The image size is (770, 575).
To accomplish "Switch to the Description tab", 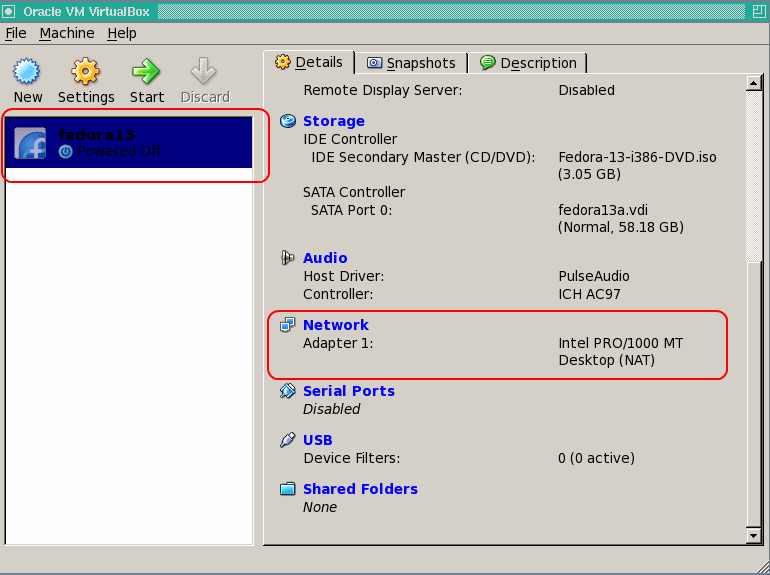I will coord(528,63).
